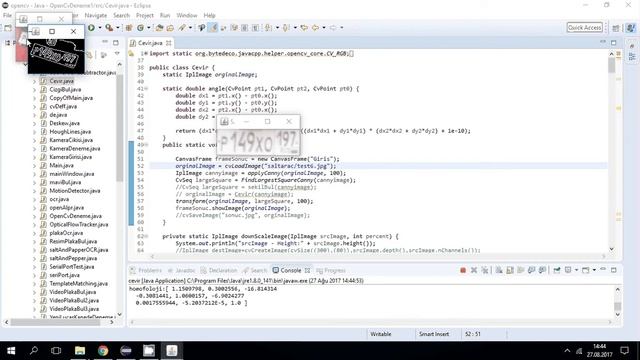The image size is (640, 360).
Task: Jump to Next Annotation icon
Action: point(268,28)
